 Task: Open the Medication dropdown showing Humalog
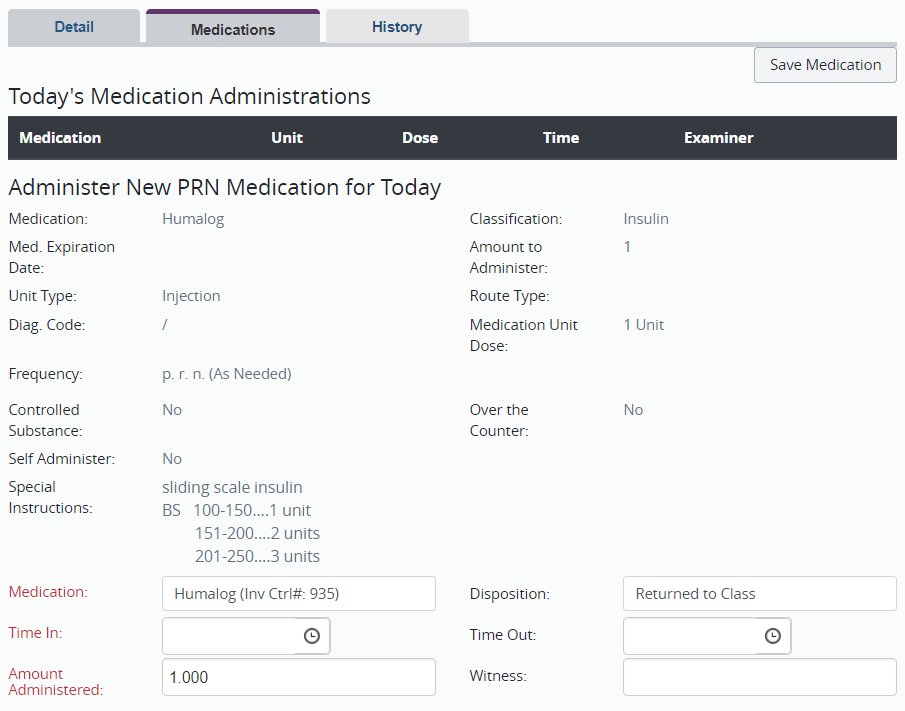point(299,593)
